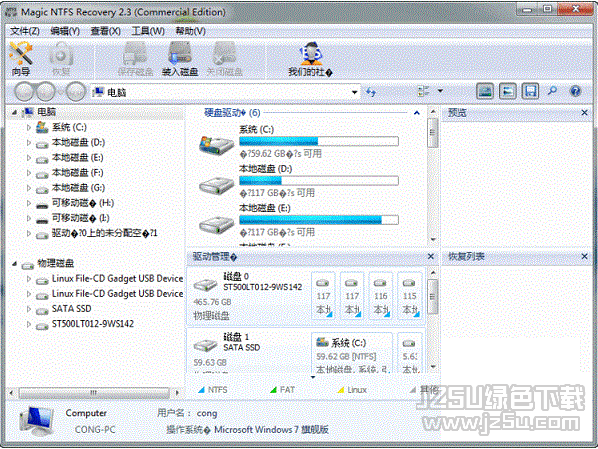Click the Linux legend marker

pyautogui.click(x=341, y=390)
